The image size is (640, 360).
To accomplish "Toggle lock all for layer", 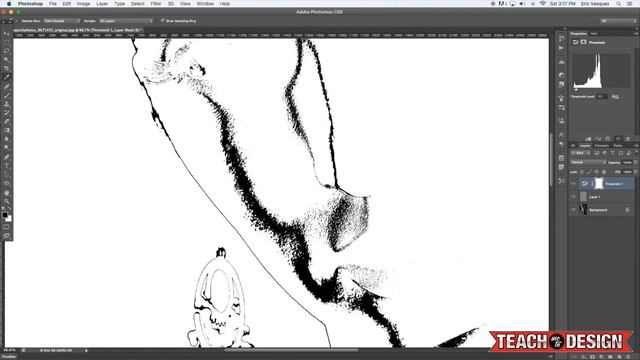I will click(604, 172).
